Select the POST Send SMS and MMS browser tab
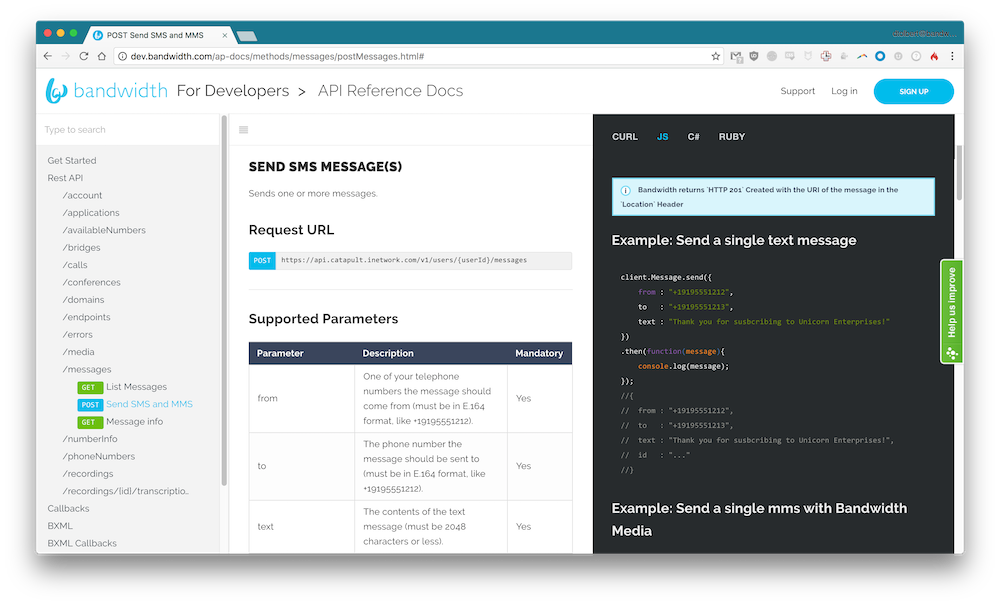Viewport: 1000px width, 605px height. (x=159, y=35)
